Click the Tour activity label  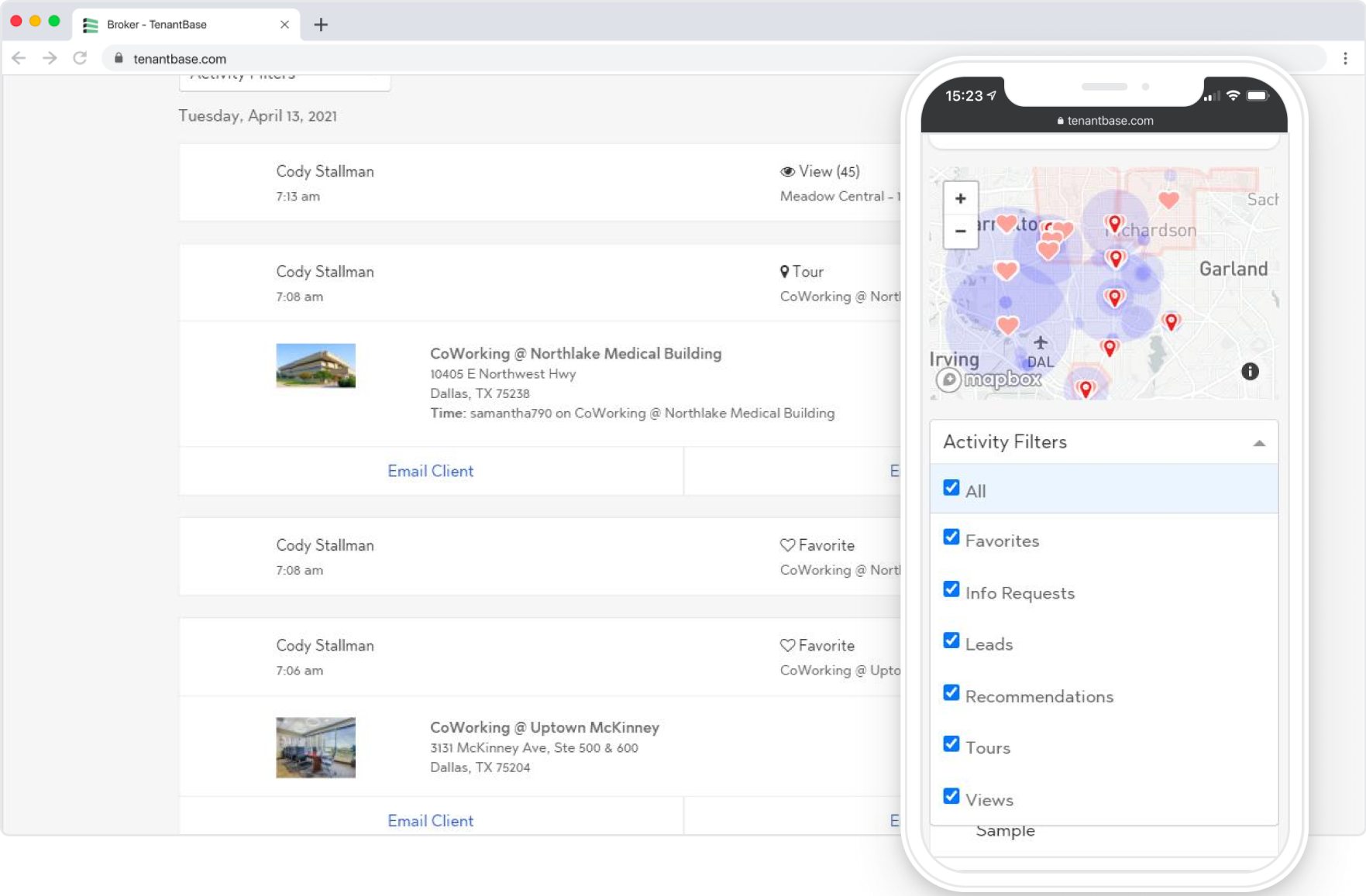click(x=808, y=272)
